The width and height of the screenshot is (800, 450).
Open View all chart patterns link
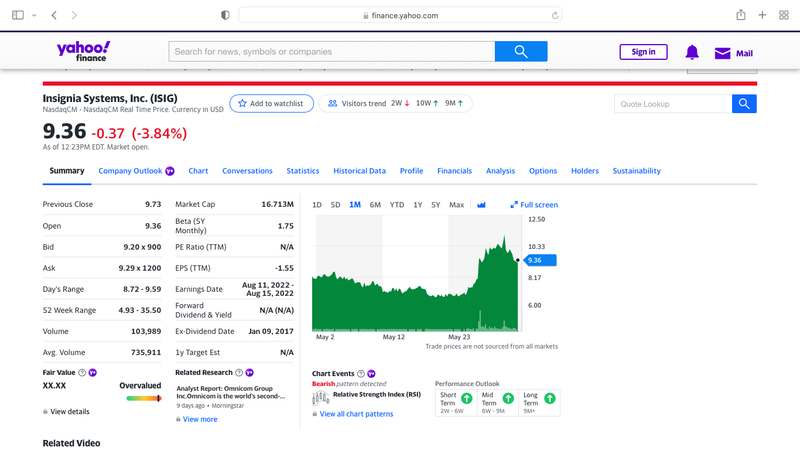tap(356, 414)
